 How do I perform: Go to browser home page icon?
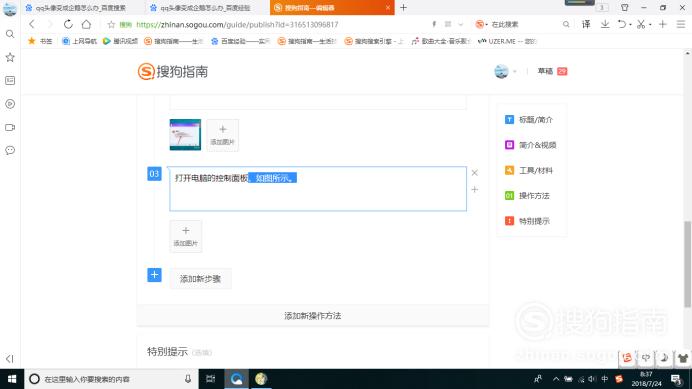pos(86,24)
